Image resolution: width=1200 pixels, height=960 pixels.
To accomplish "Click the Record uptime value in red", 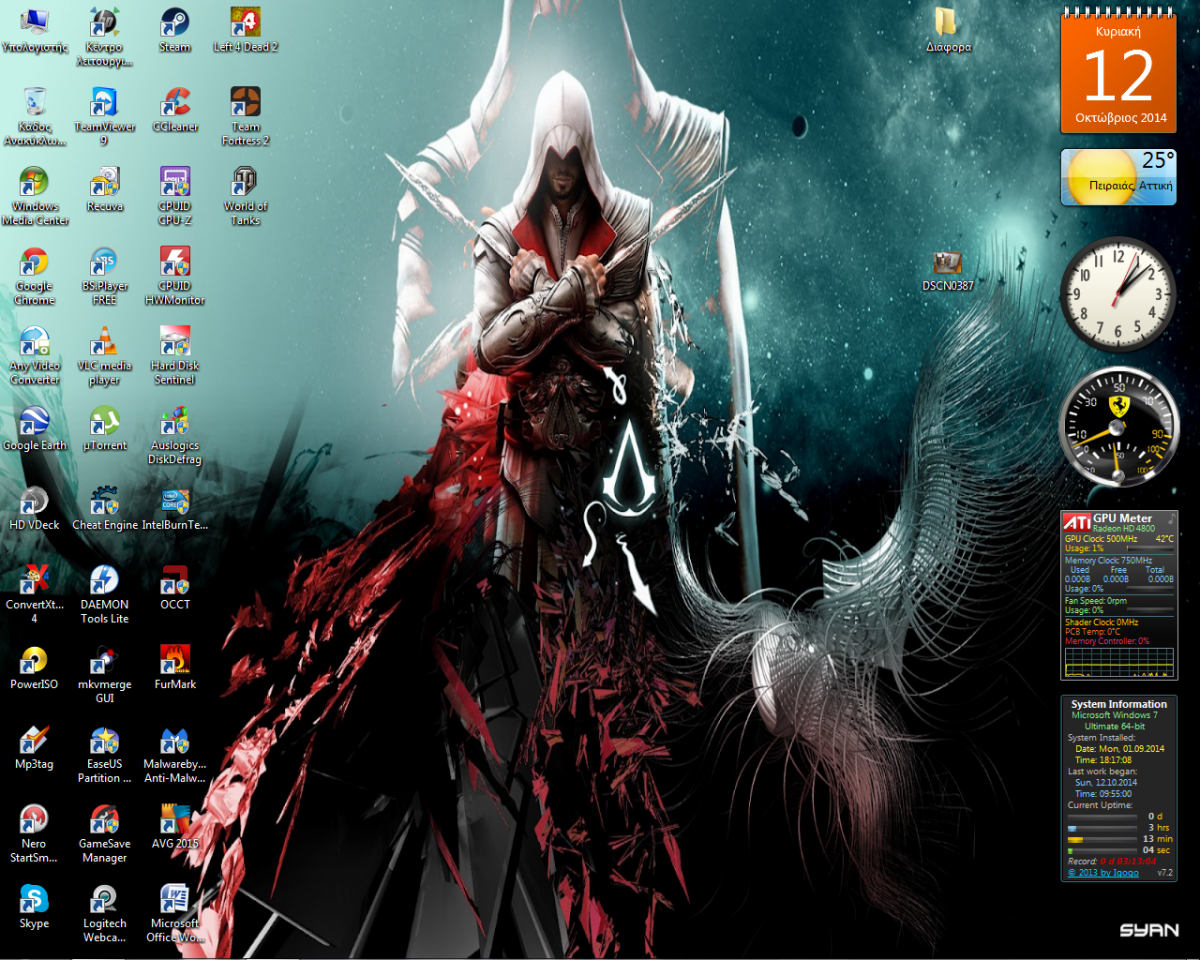I will click(x=1128, y=861).
